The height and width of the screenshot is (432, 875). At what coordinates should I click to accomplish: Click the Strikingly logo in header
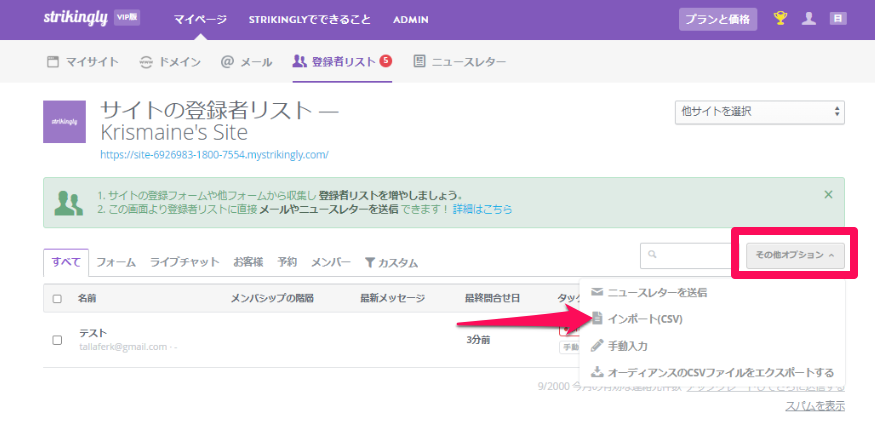pos(75,18)
